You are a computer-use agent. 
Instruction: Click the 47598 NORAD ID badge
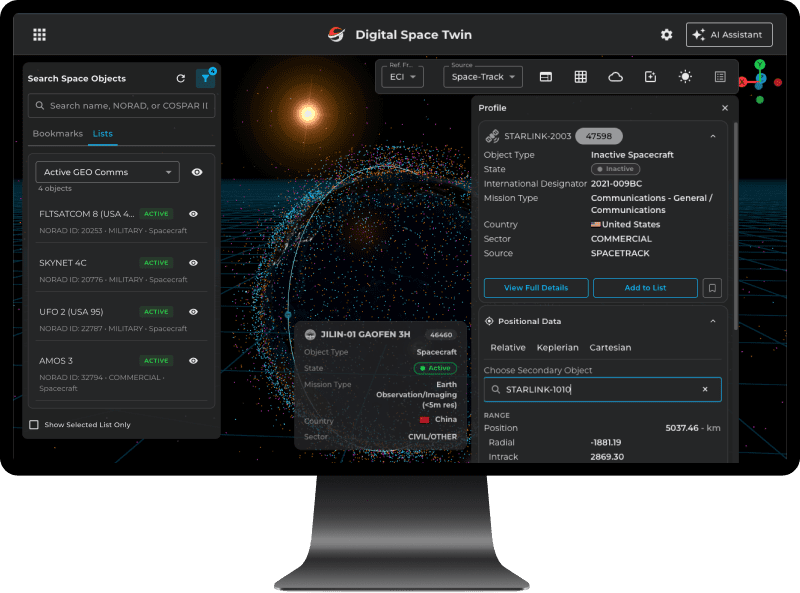pyautogui.click(x=598, y=136)
